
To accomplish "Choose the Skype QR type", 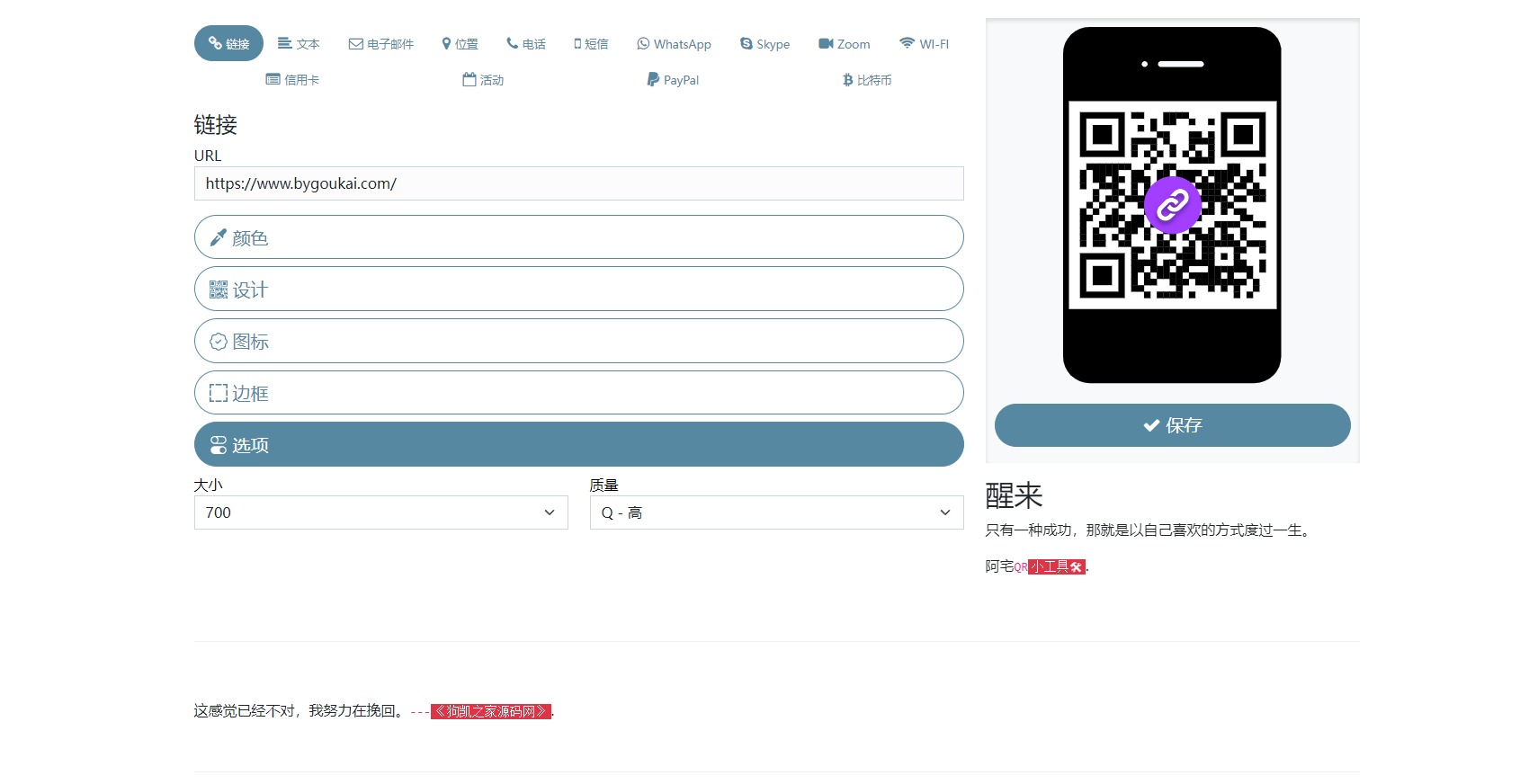I will tap(764, 44).
